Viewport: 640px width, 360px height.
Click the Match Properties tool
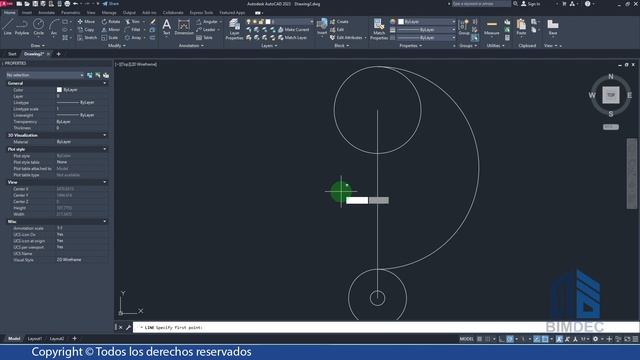pyautogui.click(x=379, y=29)
